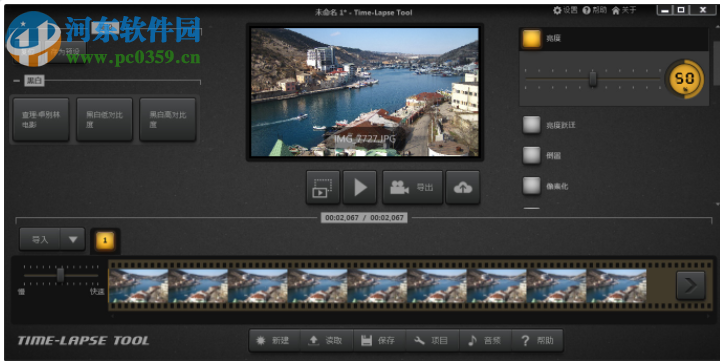Advance timeline with the right arrow button
The height and width of the screenshot is (361, 720).
click(x=690, y=285)
